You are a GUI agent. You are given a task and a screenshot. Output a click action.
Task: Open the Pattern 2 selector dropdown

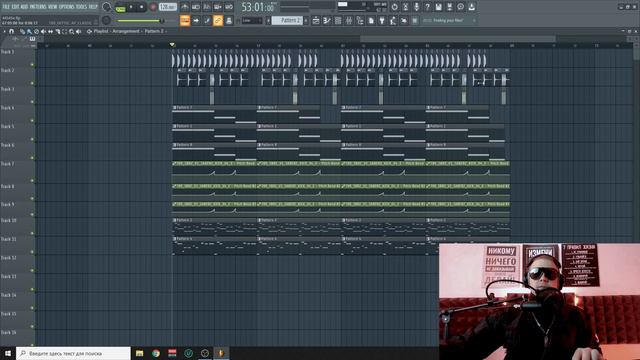287,20
